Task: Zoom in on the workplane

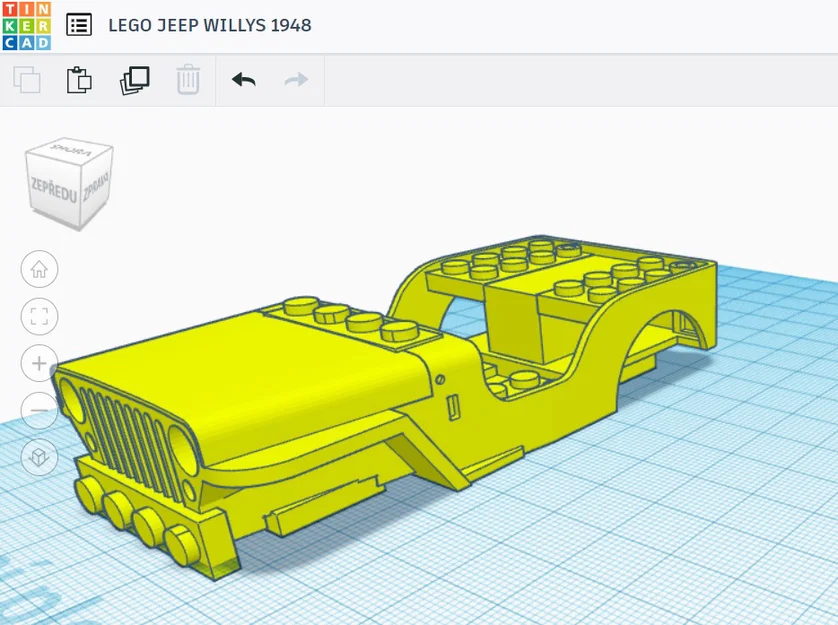Action: click(x=37, y=363)
